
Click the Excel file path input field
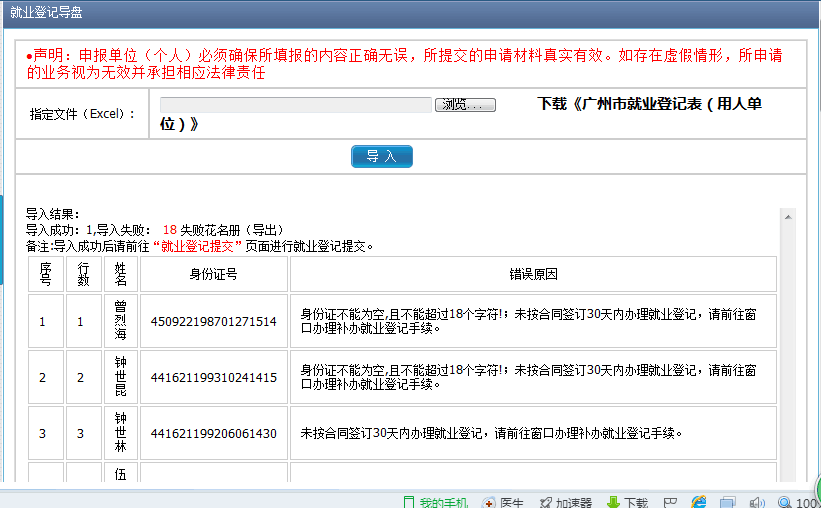[x=295, y=105]
